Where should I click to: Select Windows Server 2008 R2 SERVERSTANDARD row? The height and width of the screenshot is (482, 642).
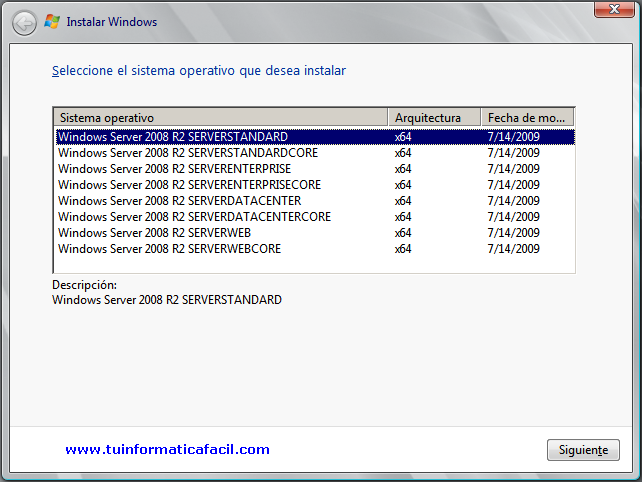coord(315,137)
